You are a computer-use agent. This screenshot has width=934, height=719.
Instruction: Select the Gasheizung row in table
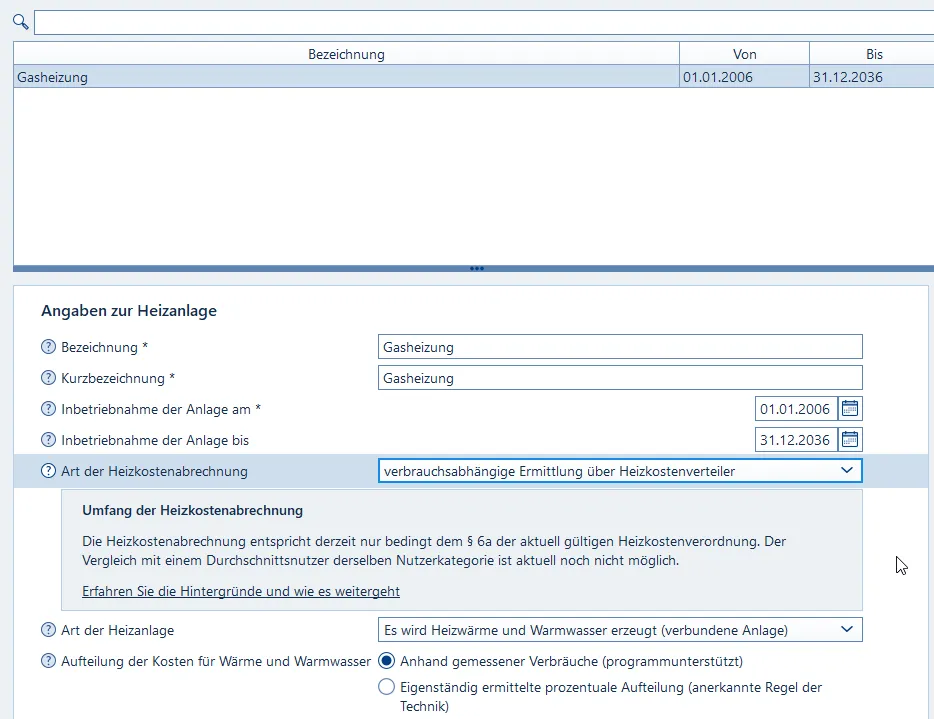pyautogui.click(x=346, y=77)
